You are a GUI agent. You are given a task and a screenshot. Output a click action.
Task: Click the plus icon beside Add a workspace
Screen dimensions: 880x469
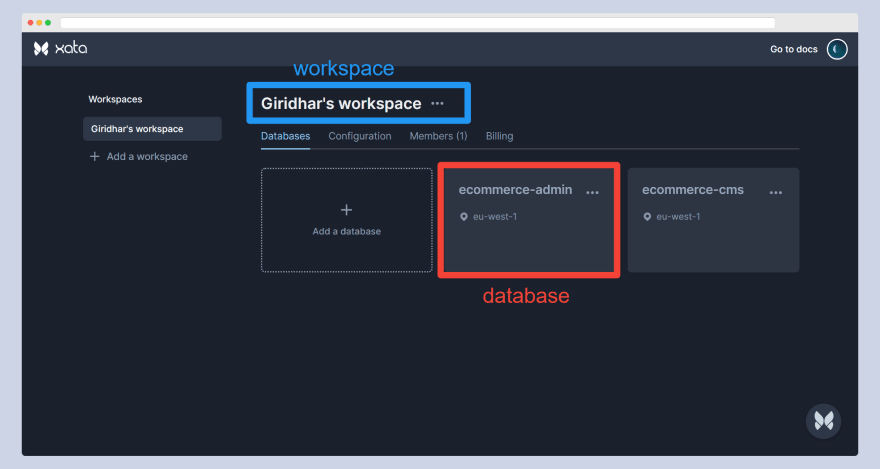coord(95,157)
